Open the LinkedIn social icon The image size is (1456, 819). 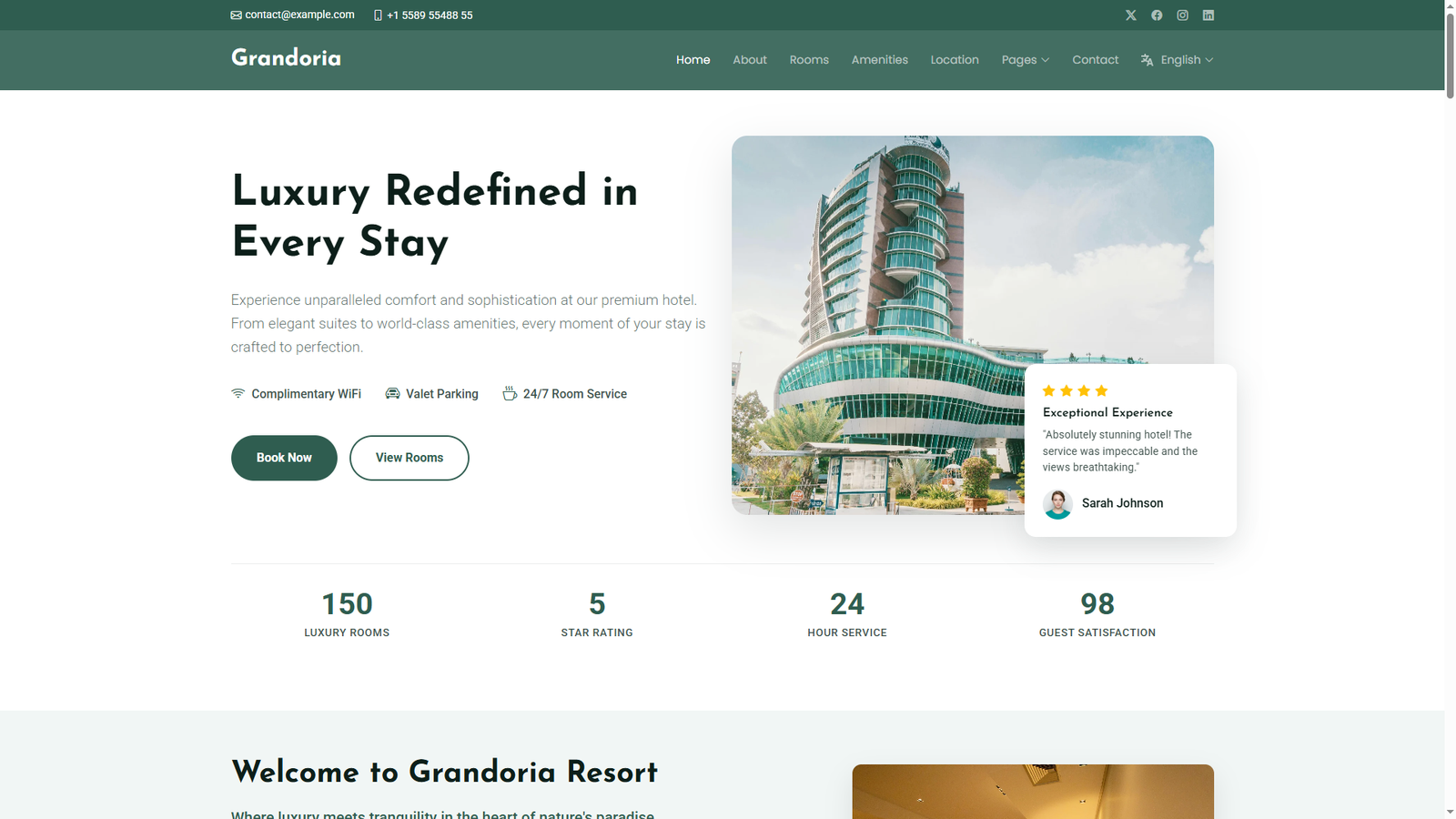click(1208, 15)
